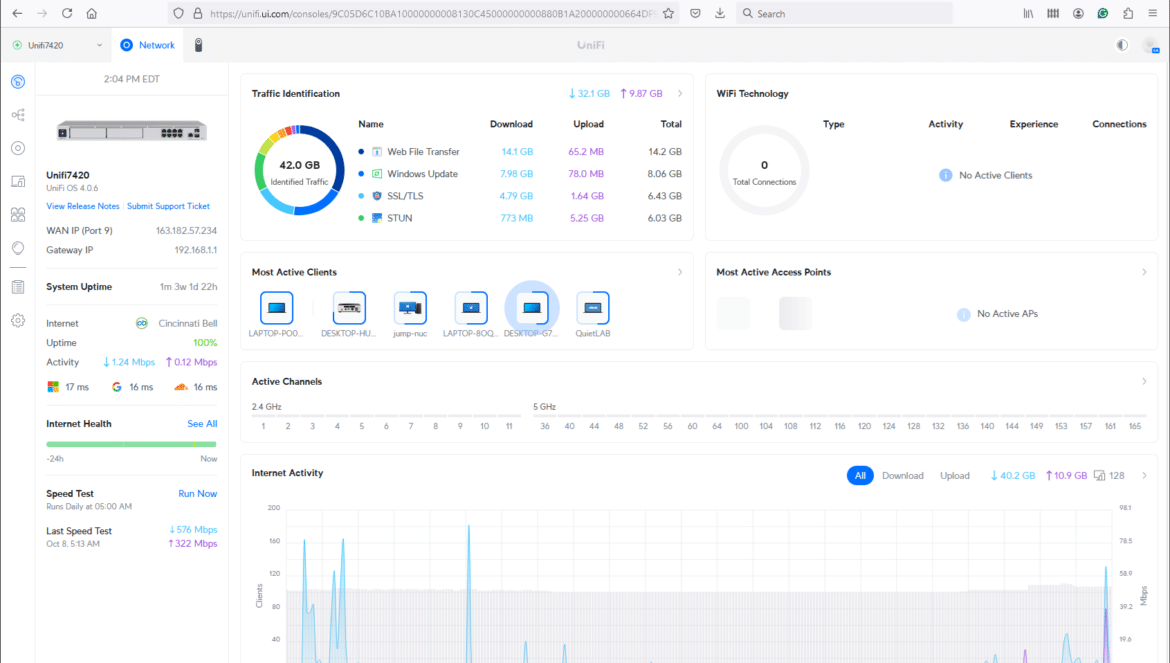Select the STUN traffic row
1170x663 pixels.
pos(519,219)
